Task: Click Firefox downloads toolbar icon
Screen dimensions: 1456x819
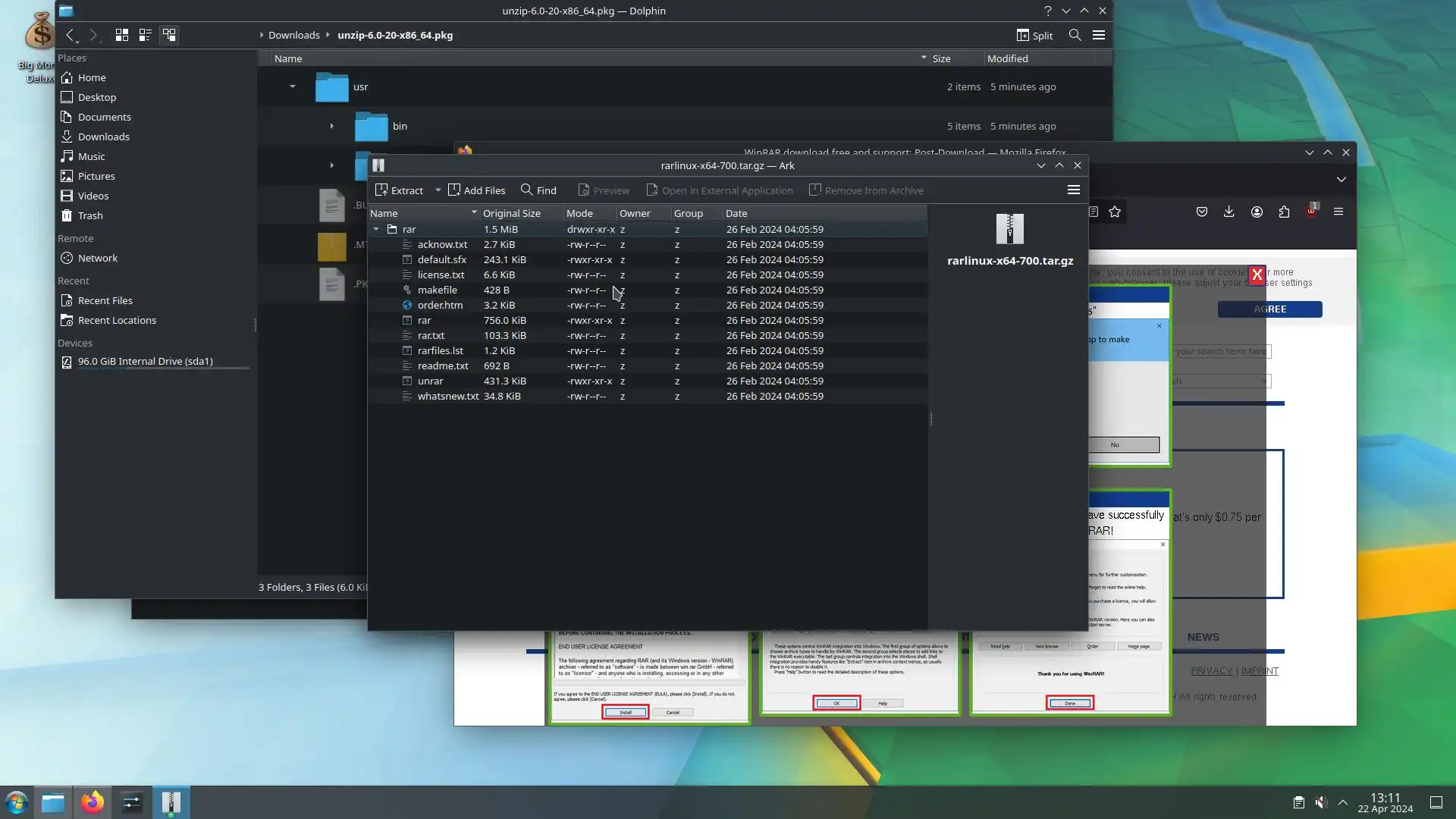Action: point(1228,212)
